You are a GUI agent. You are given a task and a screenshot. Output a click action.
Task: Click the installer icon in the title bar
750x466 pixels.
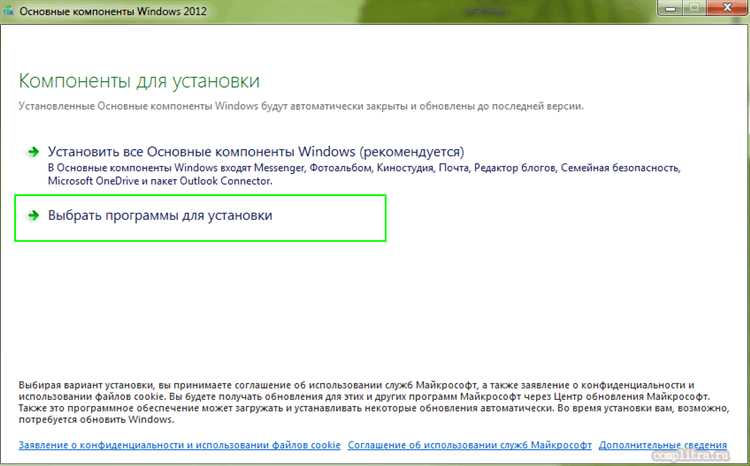point(8,11)
